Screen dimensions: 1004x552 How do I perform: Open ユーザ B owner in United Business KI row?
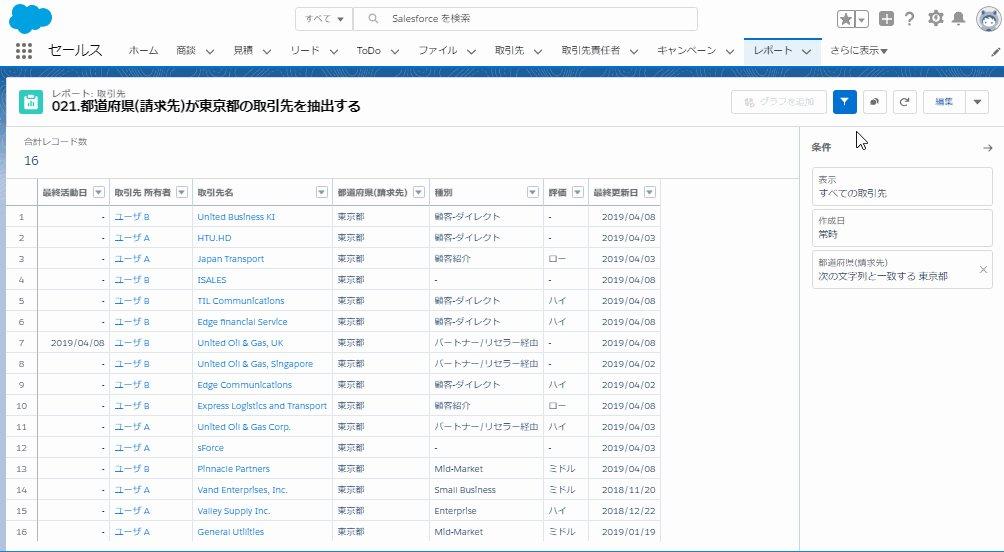[x=132, y=217]
